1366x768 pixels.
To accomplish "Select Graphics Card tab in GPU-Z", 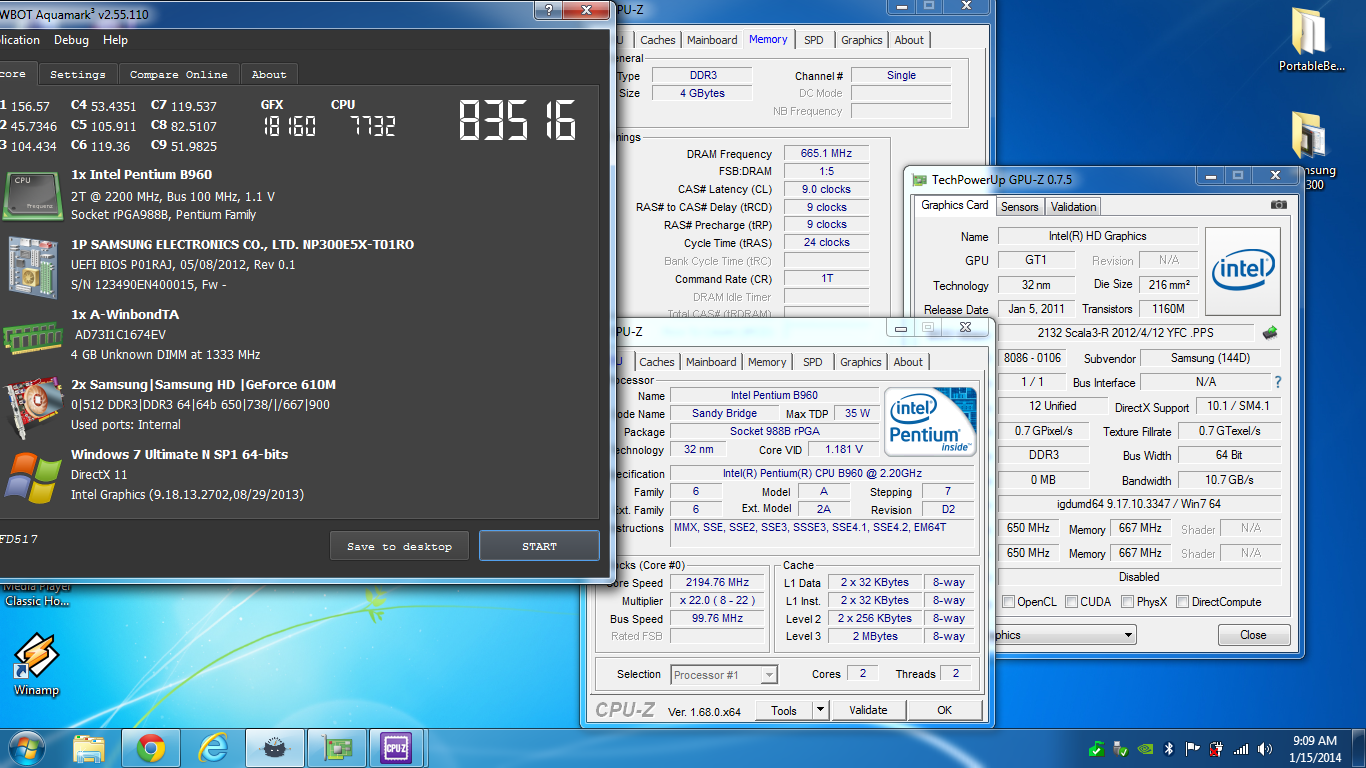I will [x=954, y=205].
